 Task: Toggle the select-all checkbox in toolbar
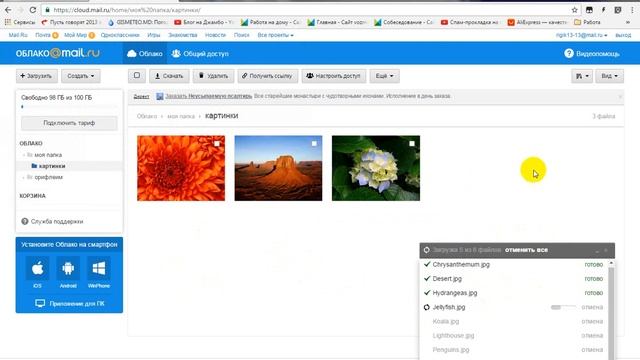(x=137, y=76)
